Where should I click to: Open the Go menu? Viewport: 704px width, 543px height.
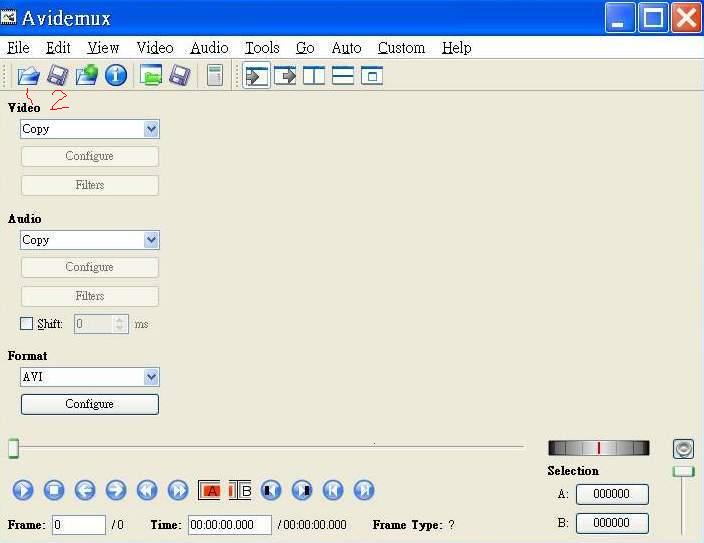click(x=305, y=48)
